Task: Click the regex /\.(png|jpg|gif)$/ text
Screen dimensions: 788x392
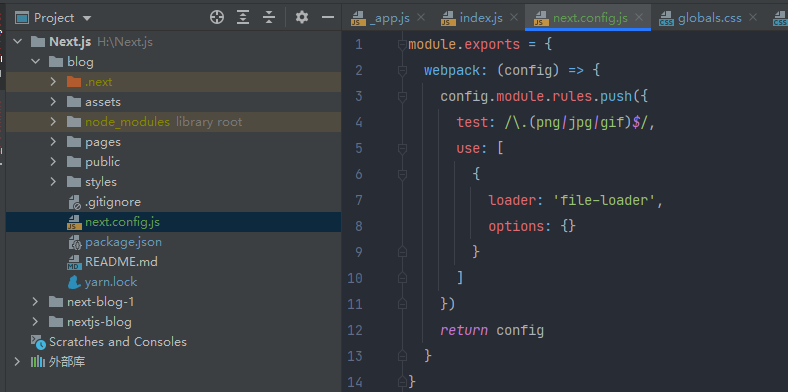Action: [x=576, y=123]
